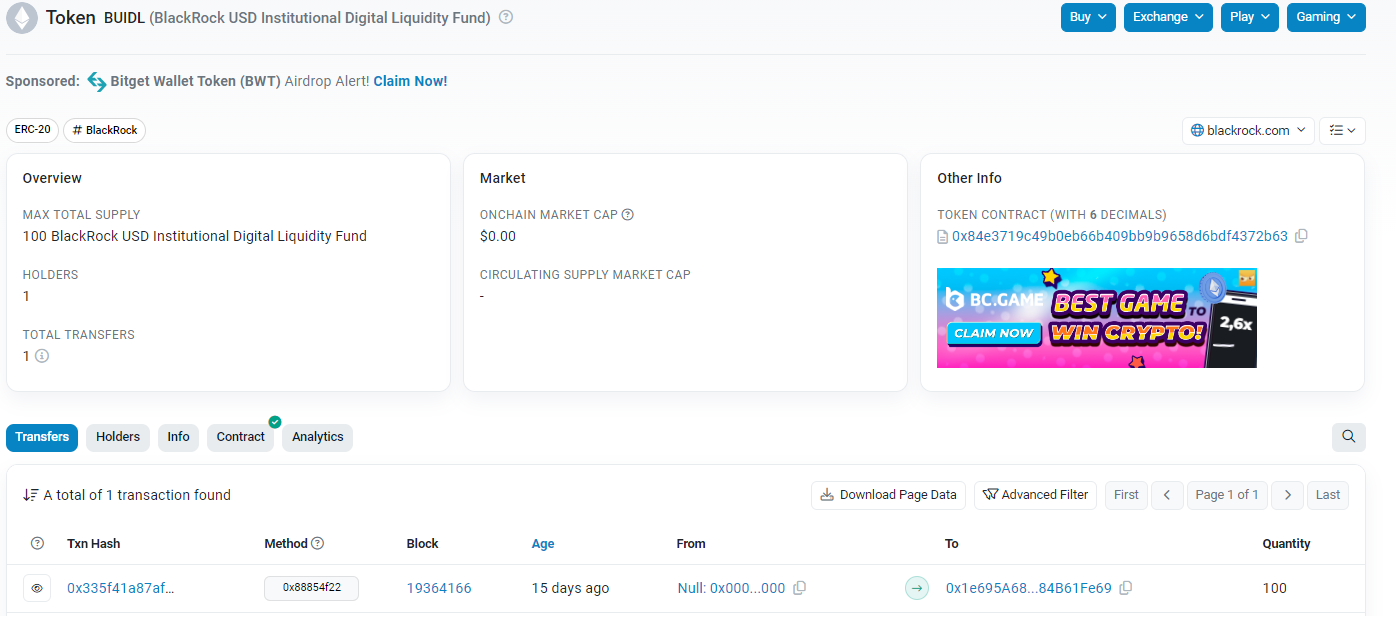Open token contract address link

(1120, 236)
